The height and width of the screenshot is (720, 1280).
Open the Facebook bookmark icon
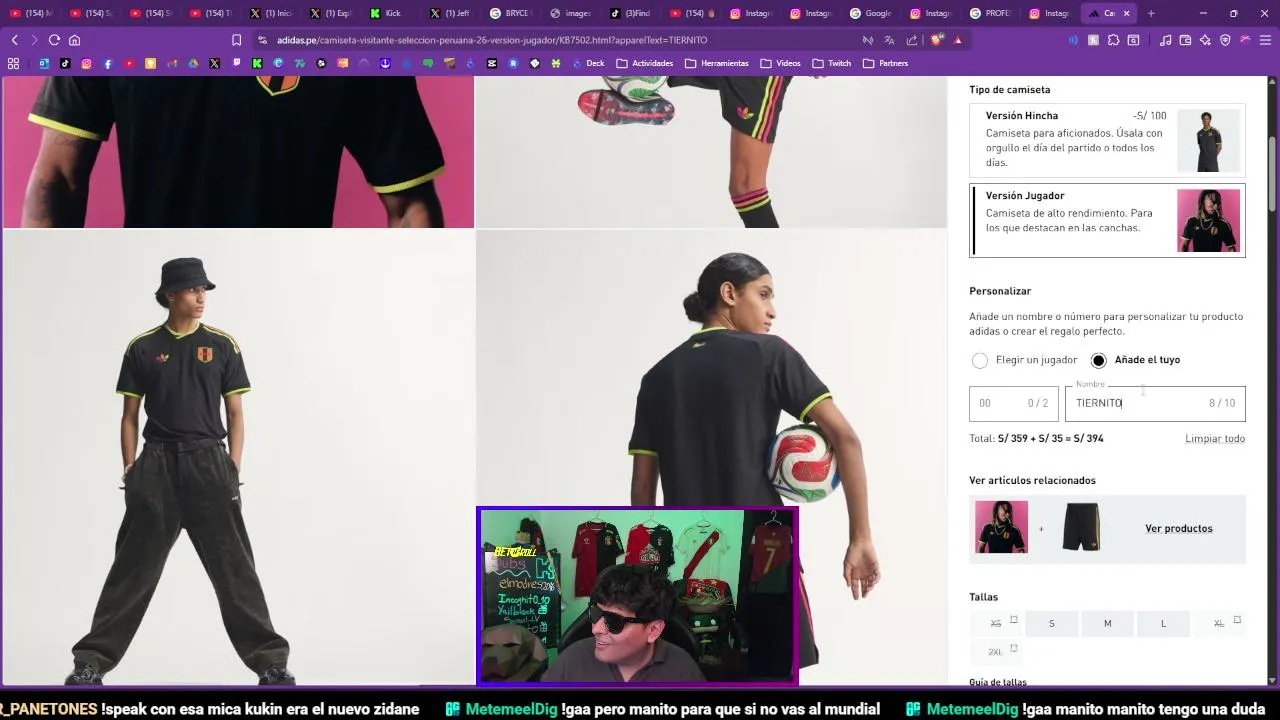tap(108, 63)
